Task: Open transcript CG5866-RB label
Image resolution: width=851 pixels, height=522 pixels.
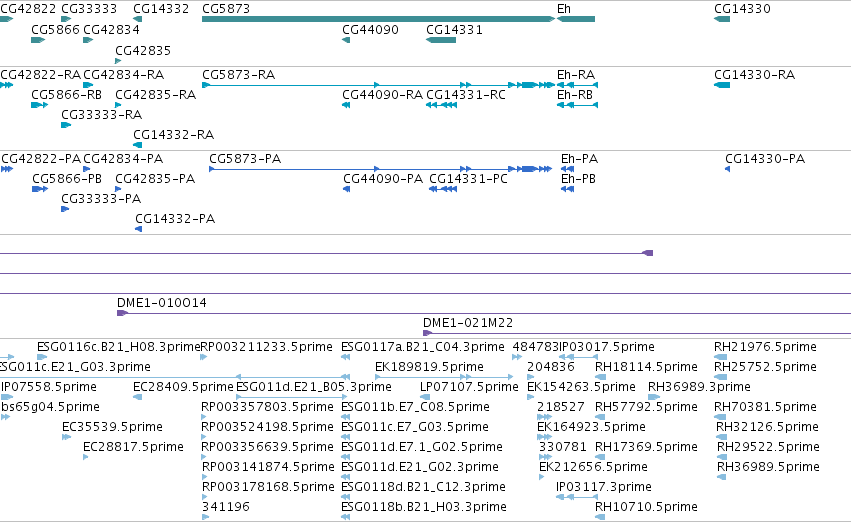Action: [66, 94]
